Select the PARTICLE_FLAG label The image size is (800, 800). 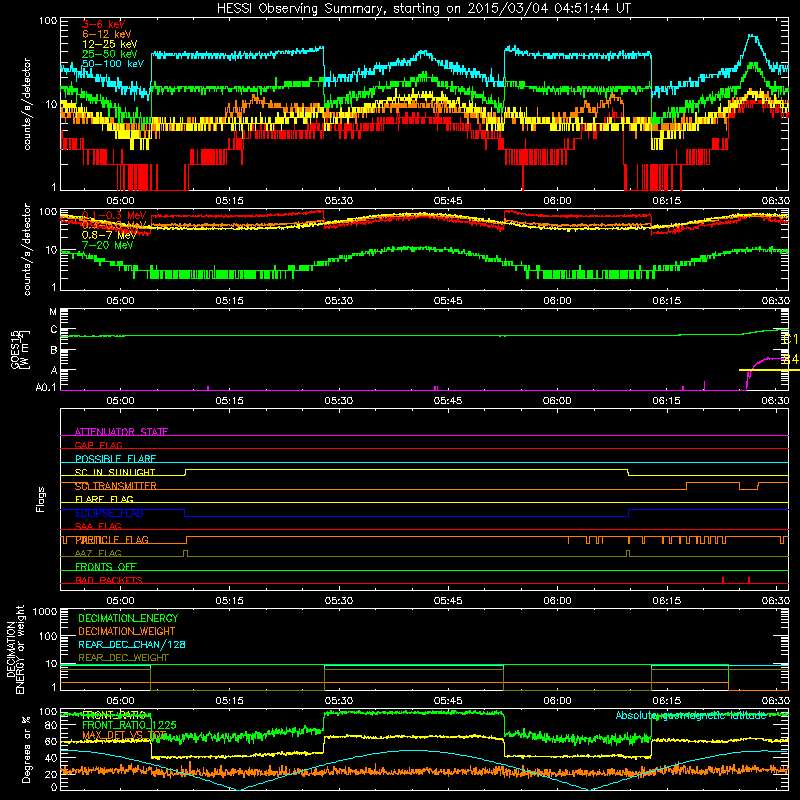[112, 540]
